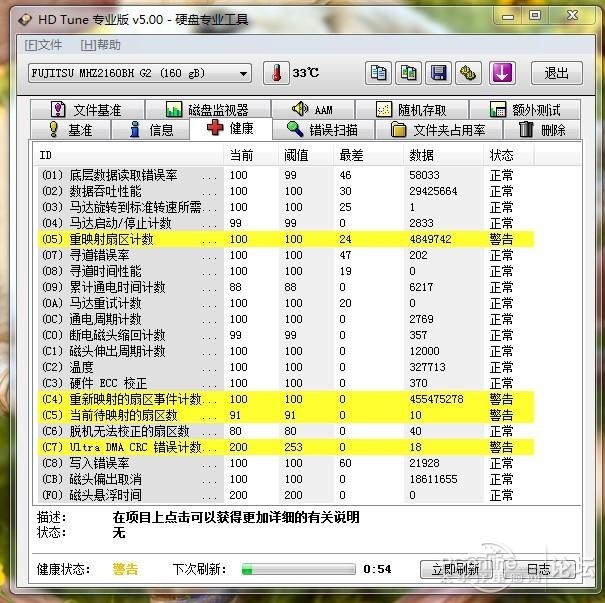Sort by the 状态 column header

[x=509, y=155]
